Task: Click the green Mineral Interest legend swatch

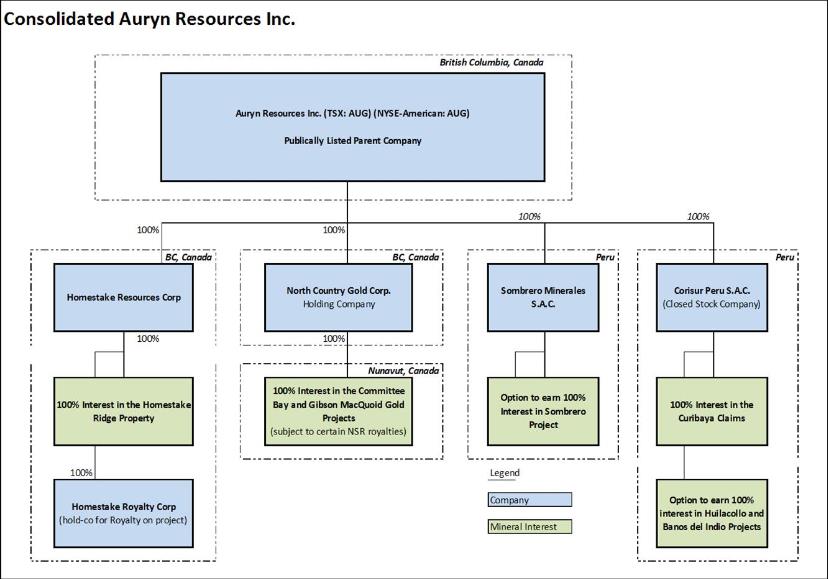Action: [x=529, y=526]
